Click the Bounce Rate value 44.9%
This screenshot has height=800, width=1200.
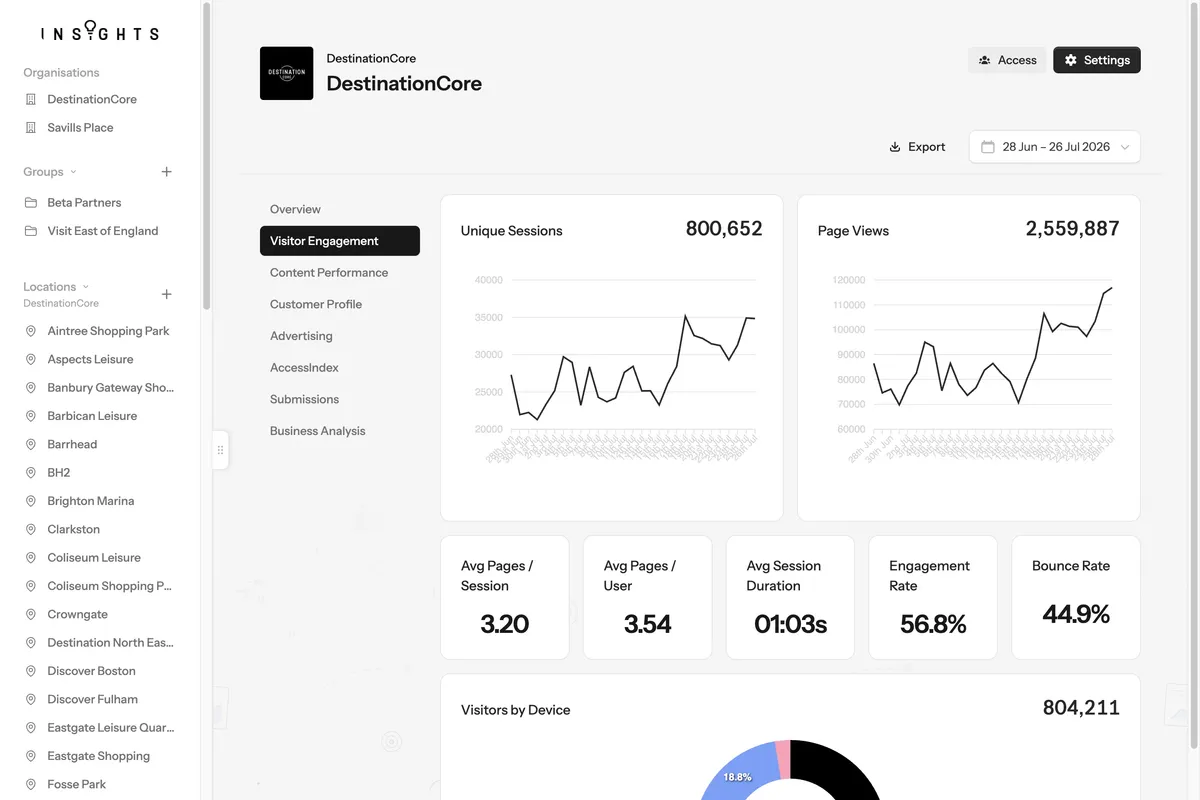coord(1076,614)
